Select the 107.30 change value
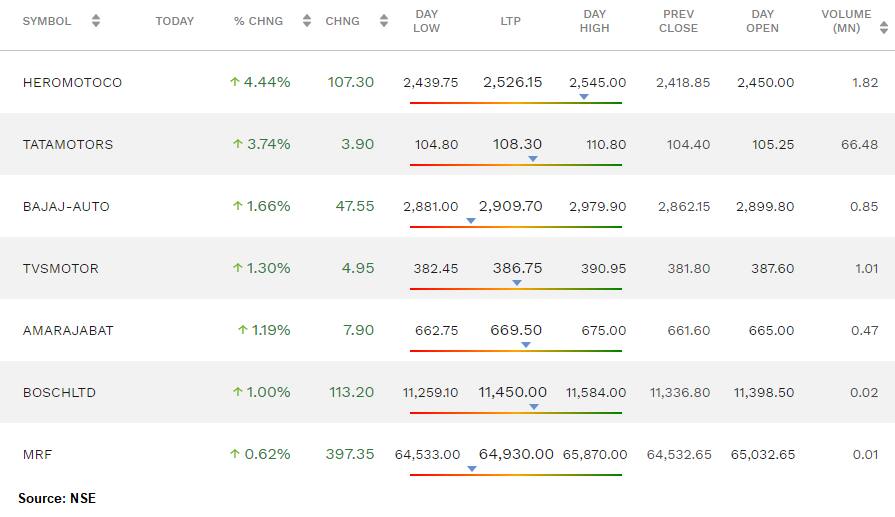Viewport: 895px width, 517px height. (x=350, y=82)
